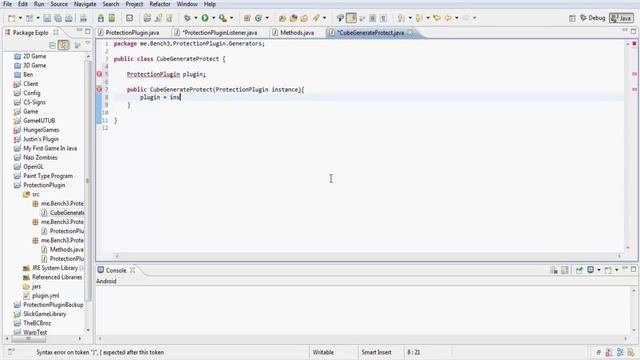The image size is (640, 360).
Task: Switch to ProtectionPlugin.java tab
Action: pos(132,33)
